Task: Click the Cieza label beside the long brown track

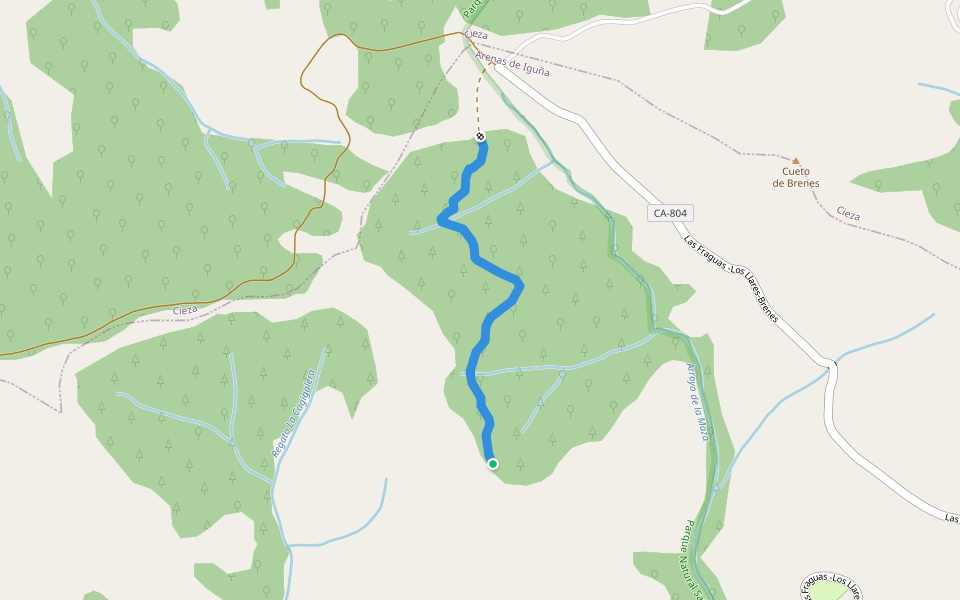Action: 185,310
